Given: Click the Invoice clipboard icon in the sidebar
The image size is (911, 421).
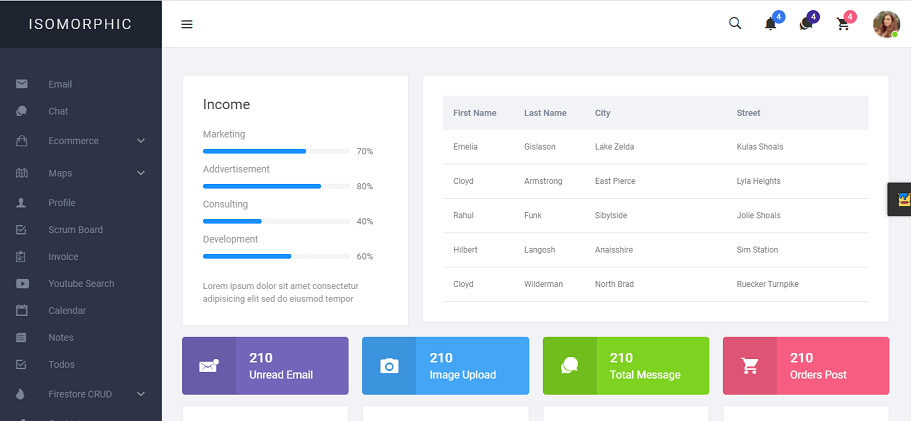Looking at the screenshot, I should (21, 256).
